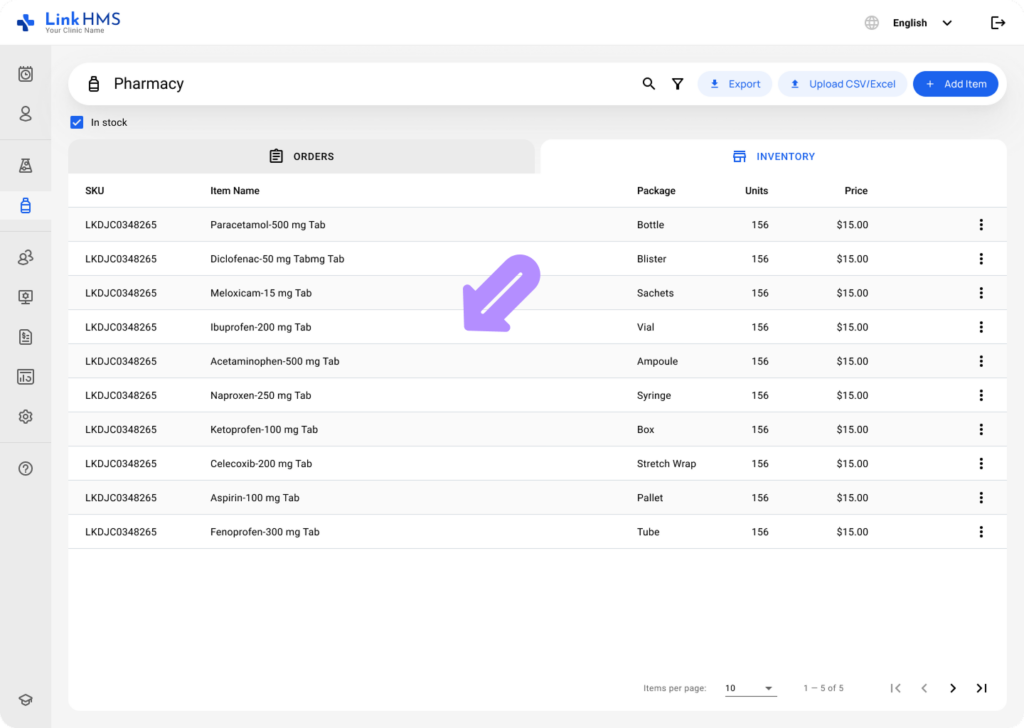Open the help question mark icon
Viewport: 1024px width, 728px height.
tap(25, 468)
